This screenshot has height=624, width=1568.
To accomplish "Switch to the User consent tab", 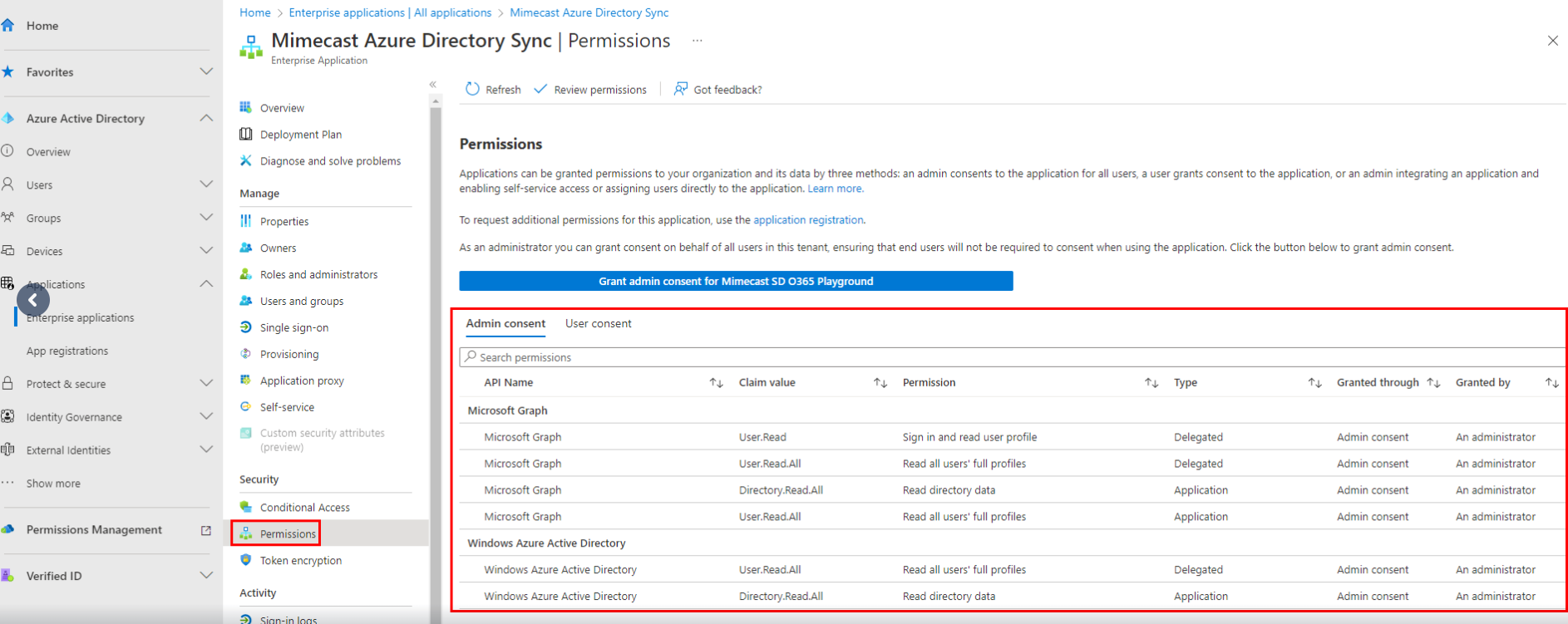I will coord(598,323).
